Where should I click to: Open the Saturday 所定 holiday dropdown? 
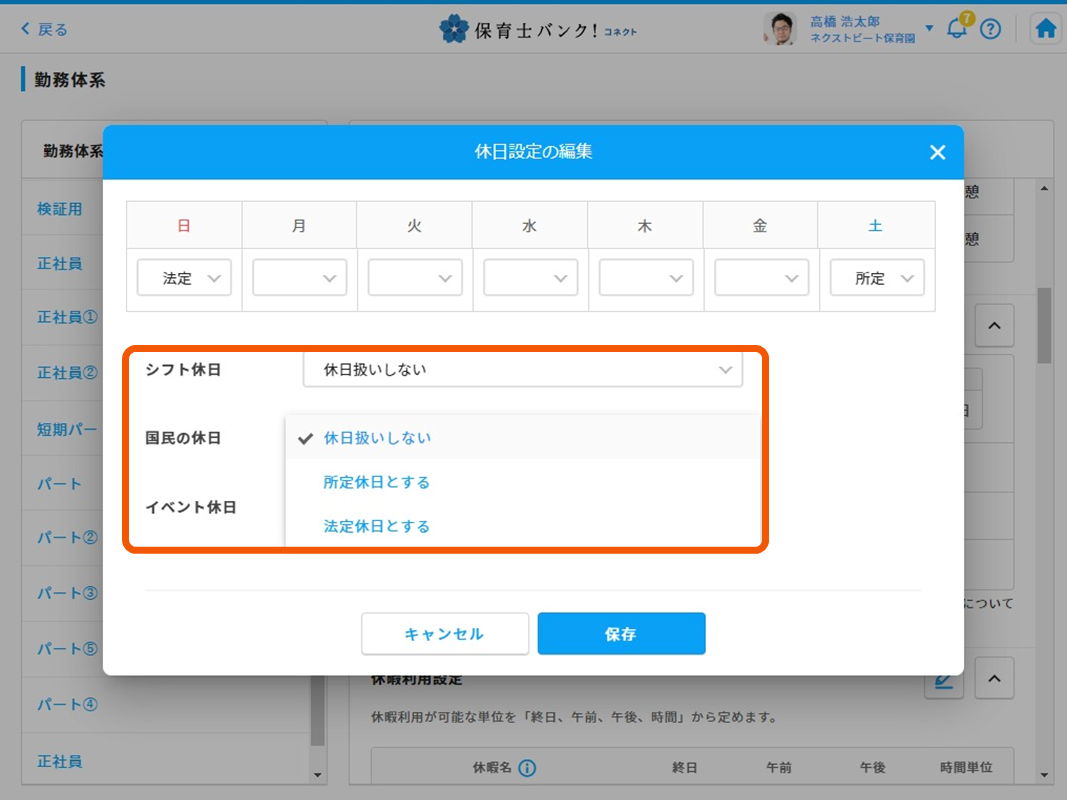point(877,278)
